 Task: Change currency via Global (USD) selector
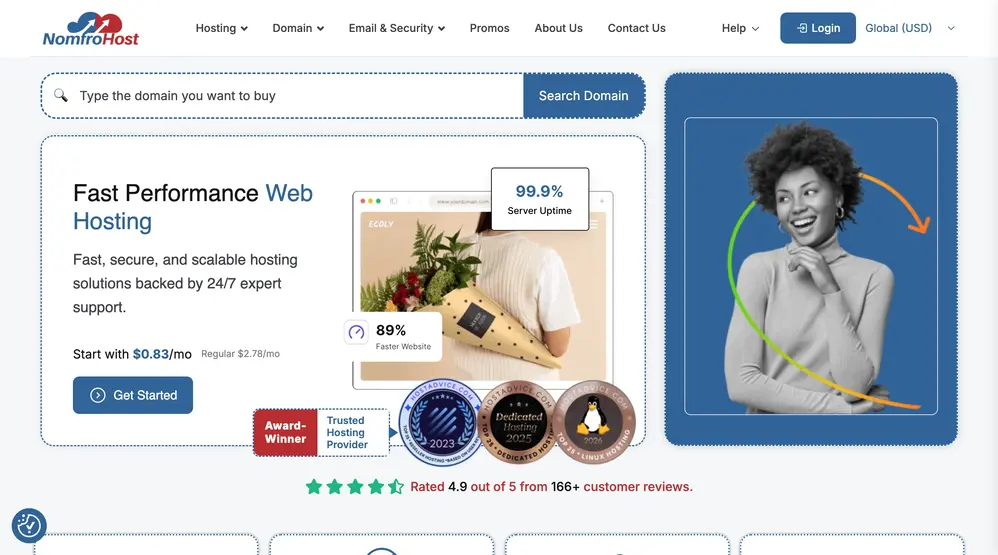click(910, 28)
